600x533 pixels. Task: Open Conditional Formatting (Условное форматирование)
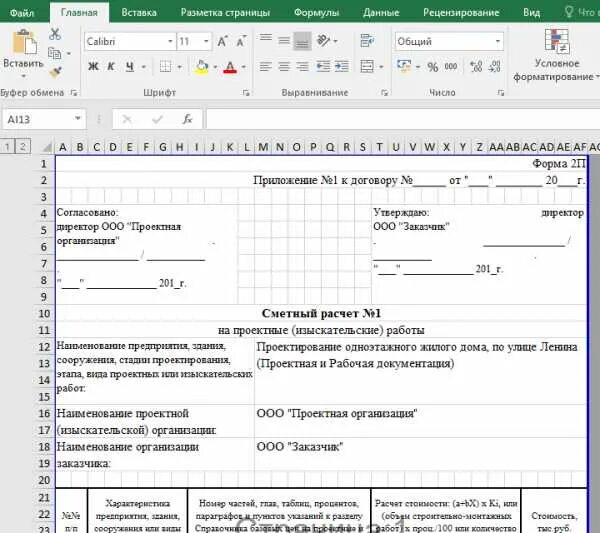[557, 55]
